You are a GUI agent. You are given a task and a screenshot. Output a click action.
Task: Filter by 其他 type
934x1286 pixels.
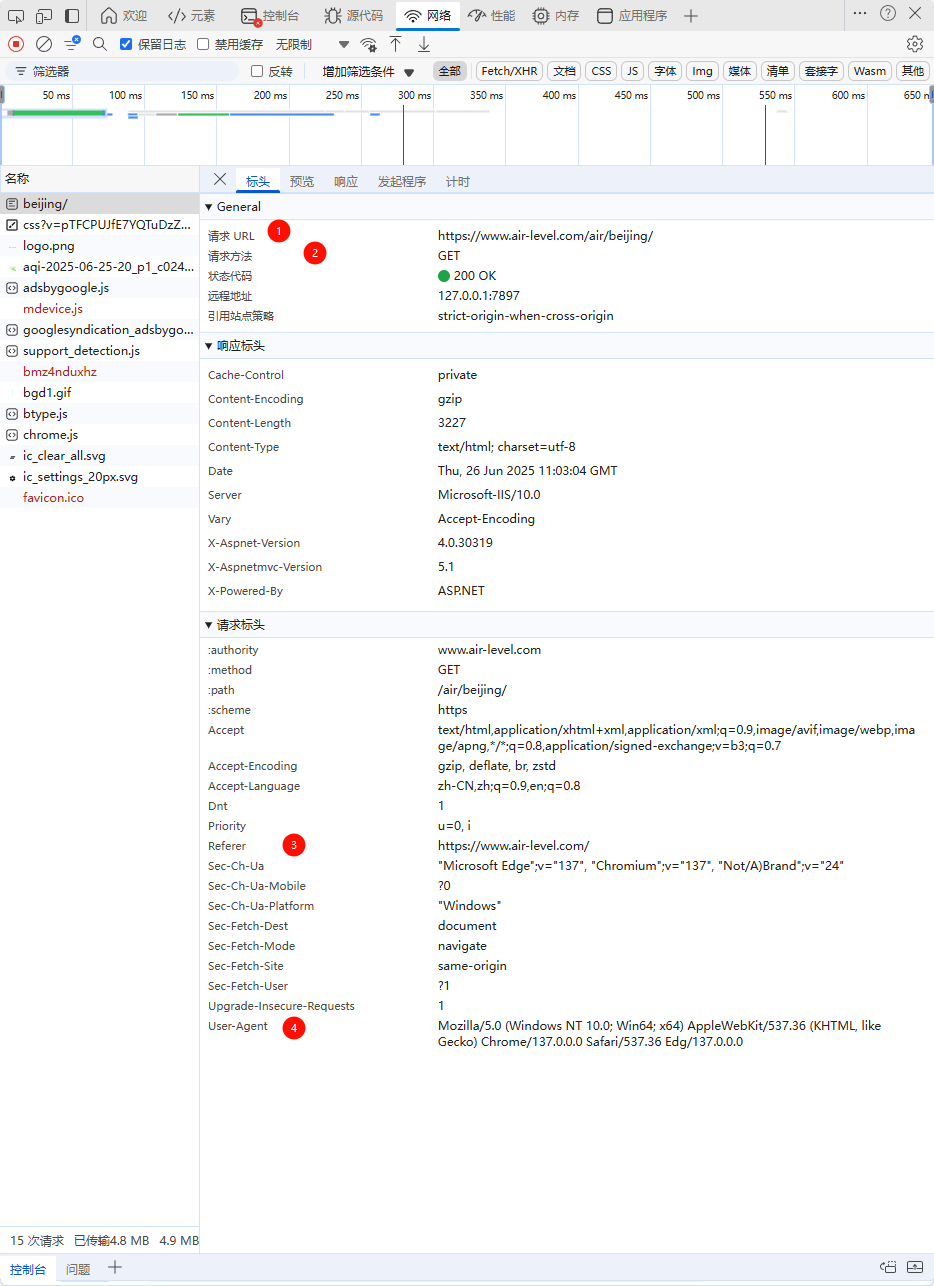(913, 71)
